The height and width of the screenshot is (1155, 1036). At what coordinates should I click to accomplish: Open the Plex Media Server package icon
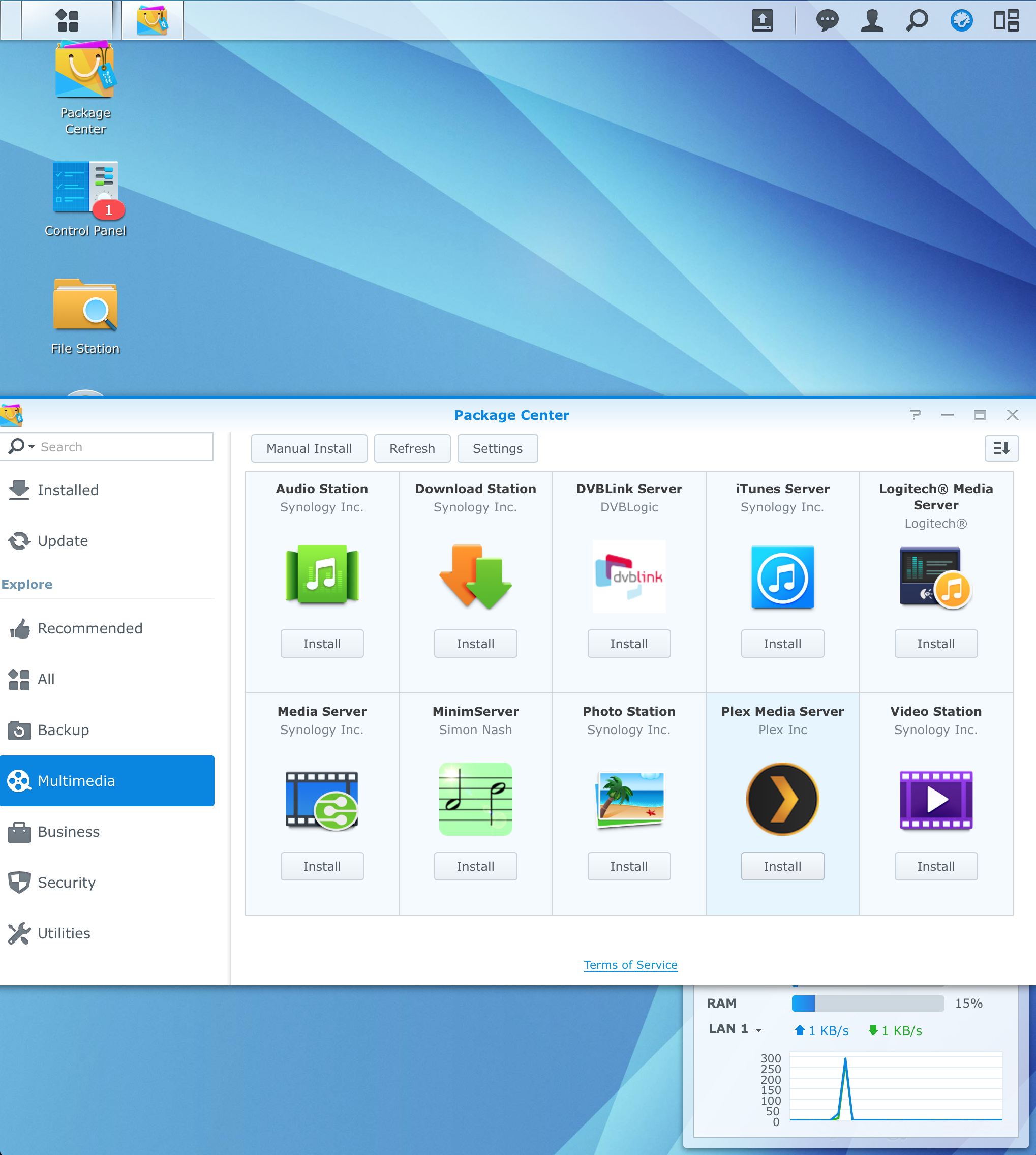tap(782, 799)
